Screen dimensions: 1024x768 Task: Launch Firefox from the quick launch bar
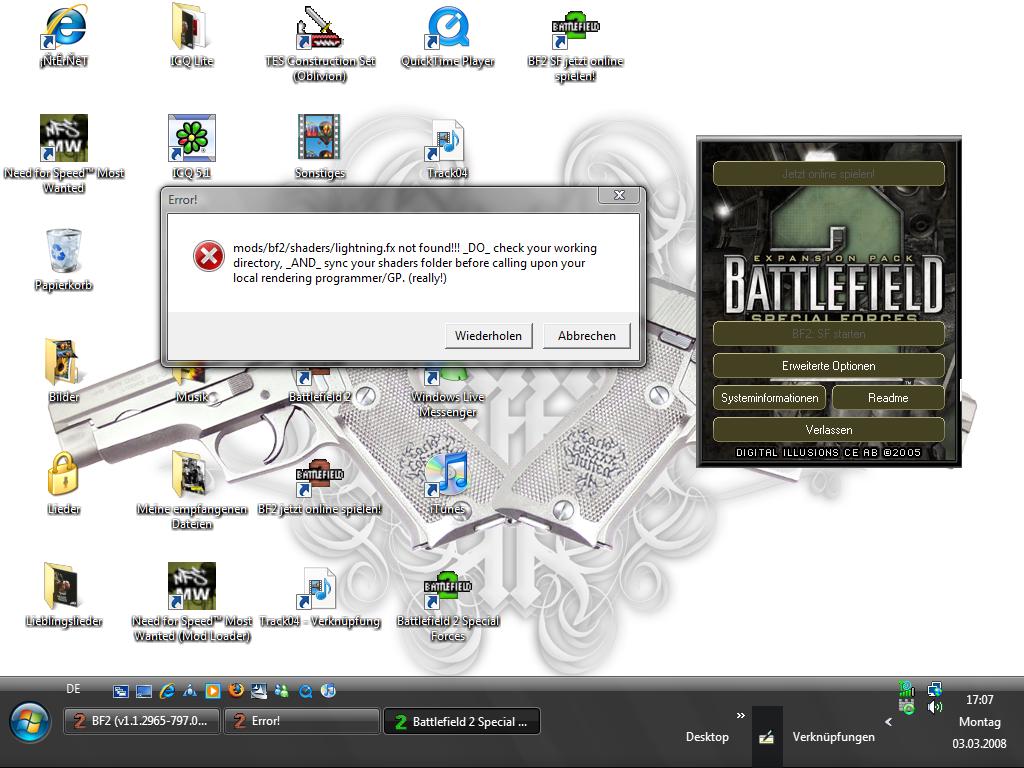pyautogui.click(x=236, y=690)
